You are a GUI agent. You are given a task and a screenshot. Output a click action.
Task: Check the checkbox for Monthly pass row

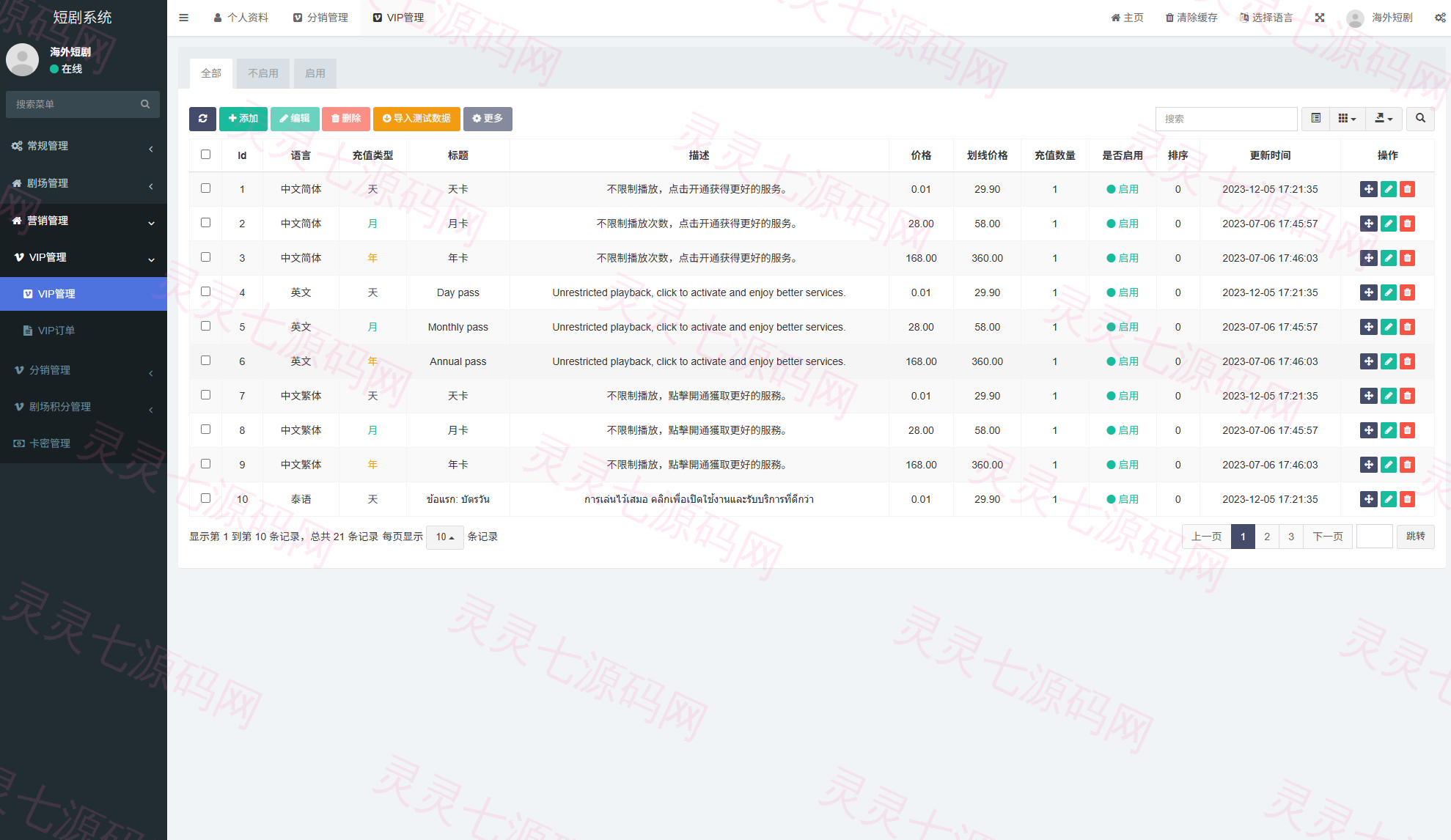coord(205,326)
